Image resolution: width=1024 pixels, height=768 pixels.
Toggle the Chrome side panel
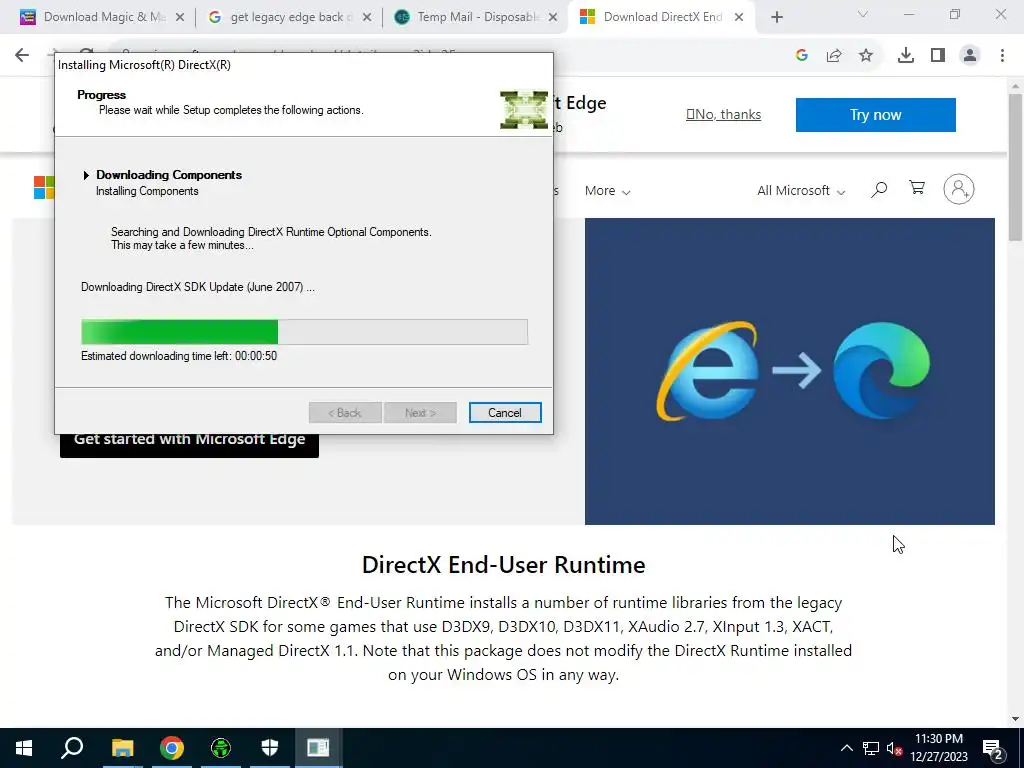938,56
